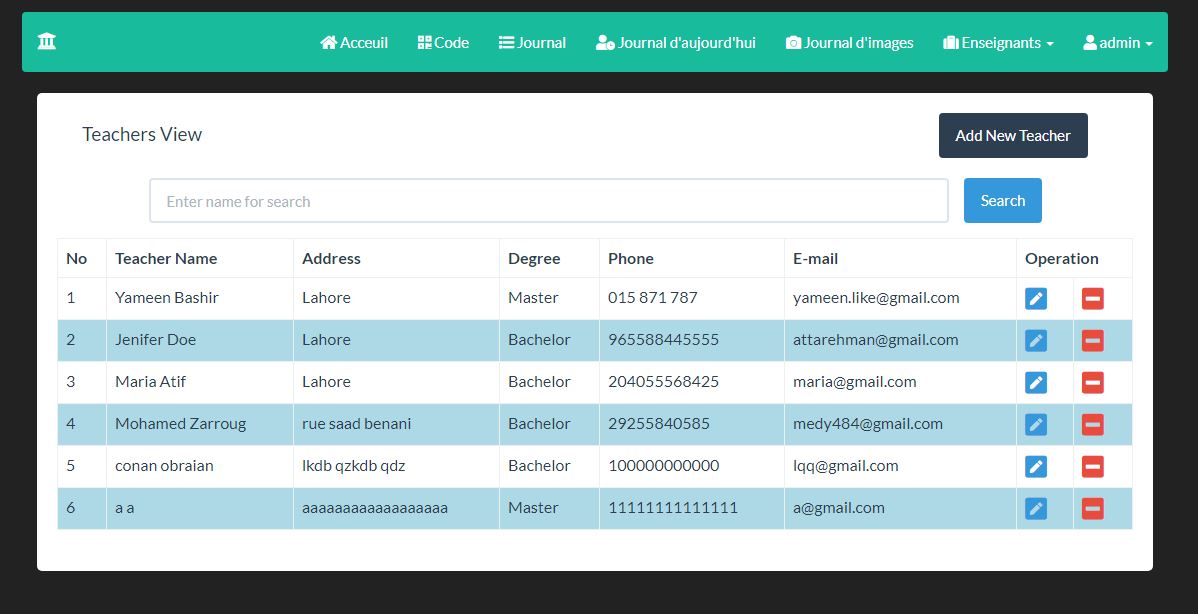Image resolution: width=1198 pixels, height=614 pixels.
Task: Click phone number 100000000000
Action: pyautogui.click(x=663, y=466)
